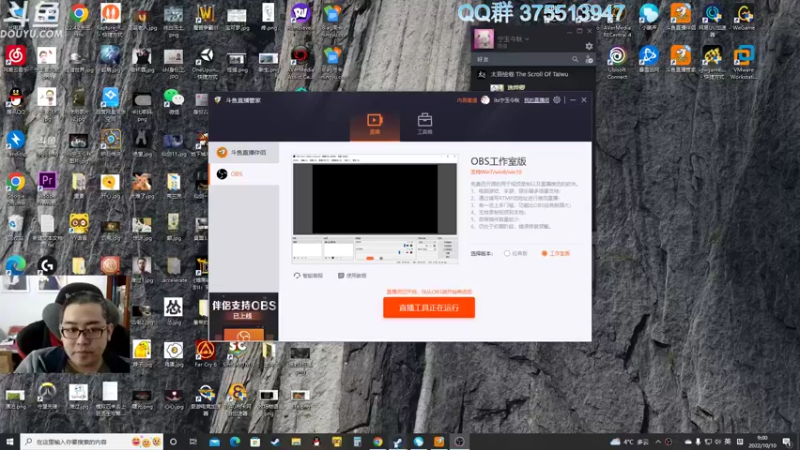Open the notification center on the taskbar
Screen dimensions: 800x450
(787, 442)
